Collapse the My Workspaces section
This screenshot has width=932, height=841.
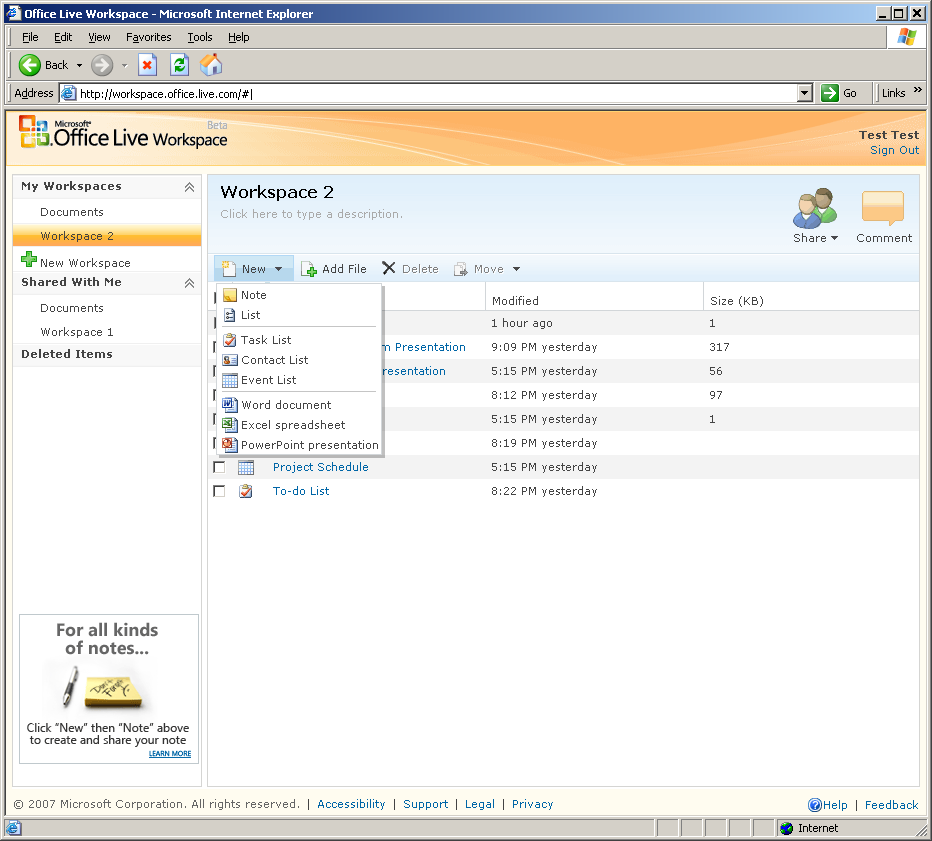click(189, 187)
